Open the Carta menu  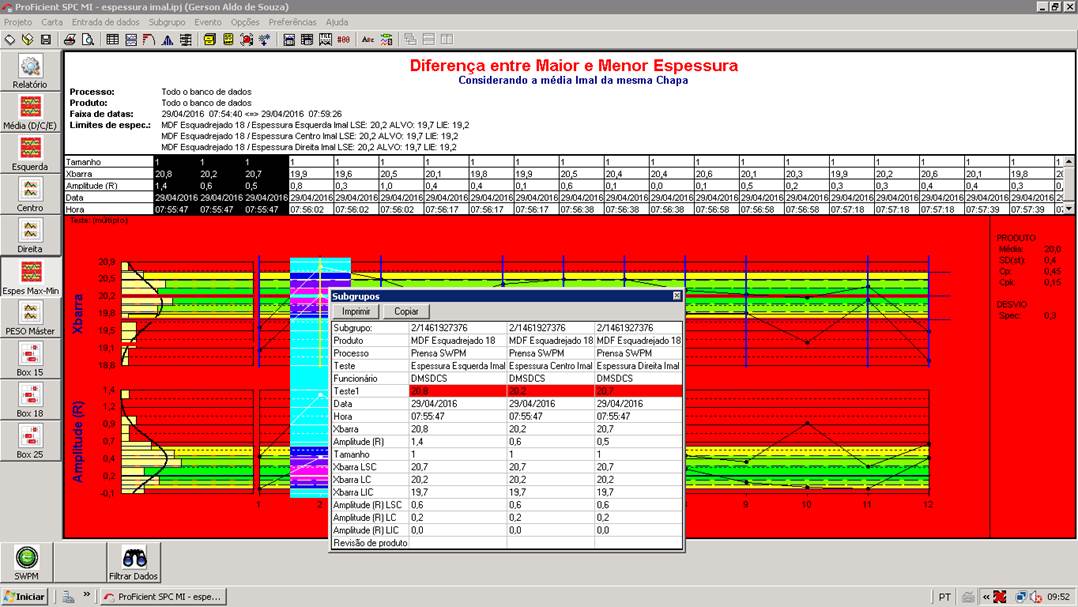pos(52,22)
